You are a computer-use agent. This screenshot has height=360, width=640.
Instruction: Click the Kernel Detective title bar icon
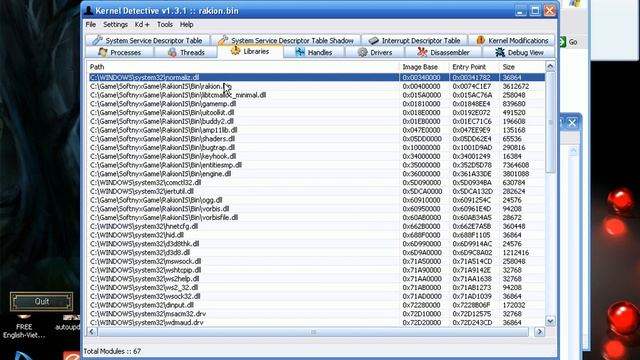click(89, 11)
